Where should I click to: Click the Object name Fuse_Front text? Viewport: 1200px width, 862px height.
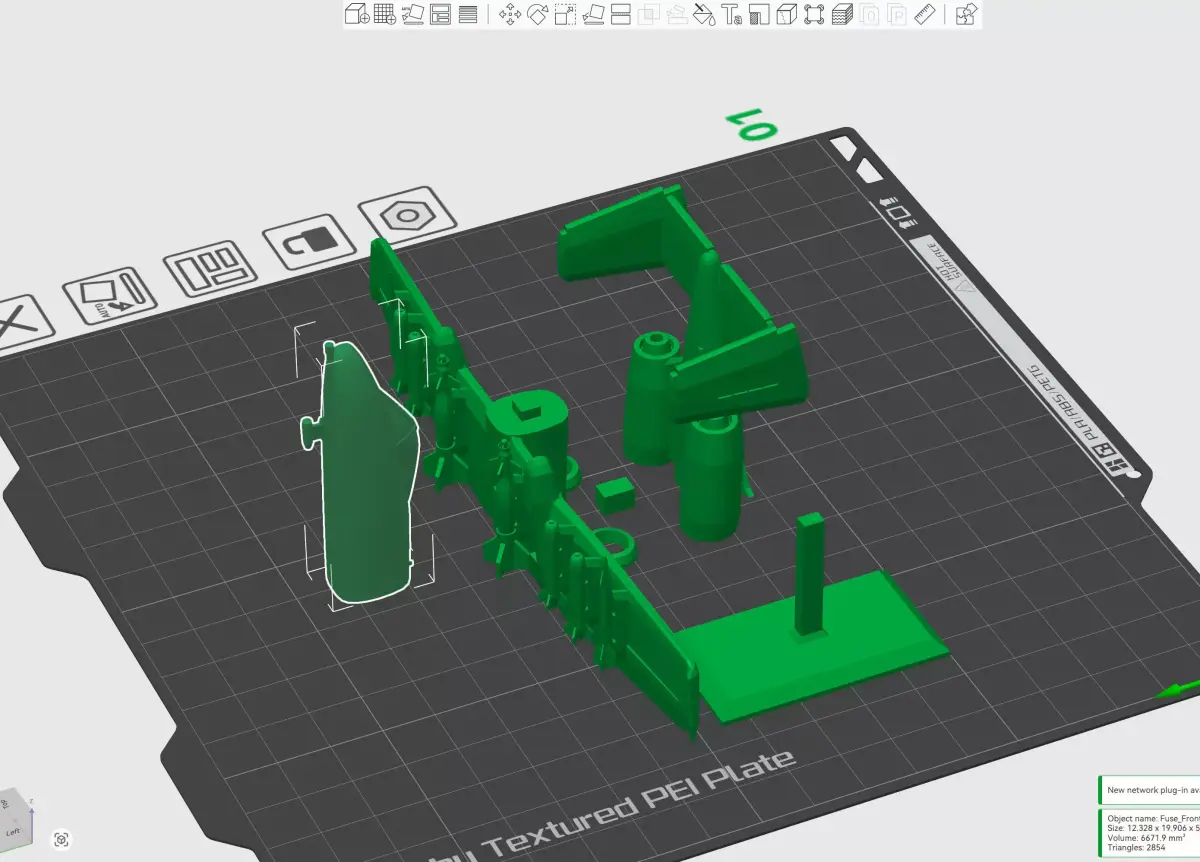1154,818
